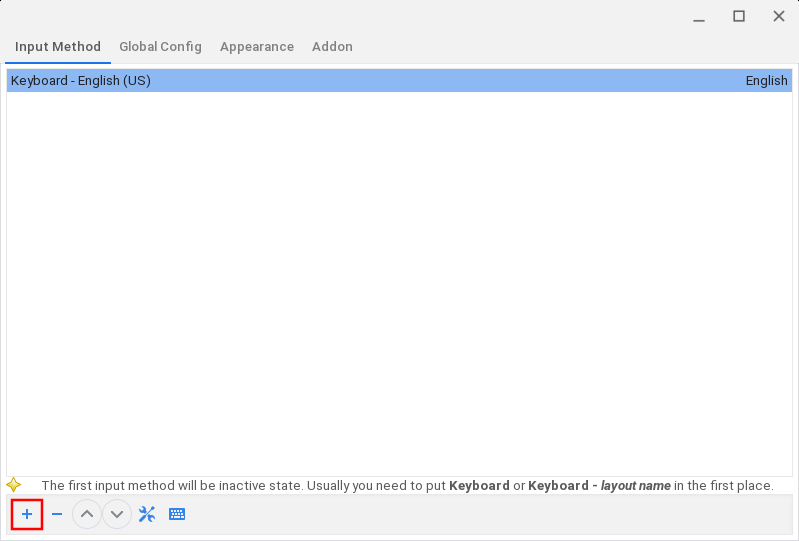Click the yellow star hint icon
Screen dimensions: 799x541
click(14, 485)
